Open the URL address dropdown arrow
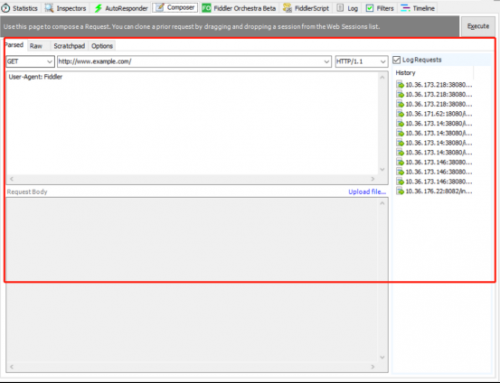This screenshot has height=383, width=500. point(327,62)
